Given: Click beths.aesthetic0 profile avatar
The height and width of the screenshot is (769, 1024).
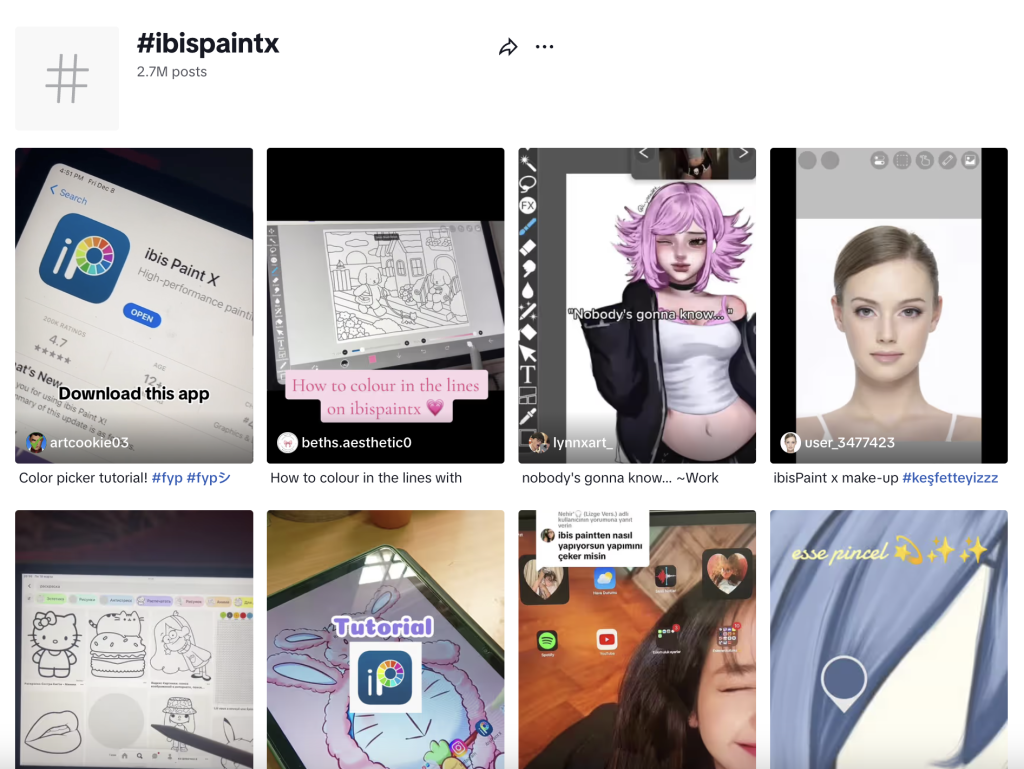Looking at the screenshot, I should [288, 442].
